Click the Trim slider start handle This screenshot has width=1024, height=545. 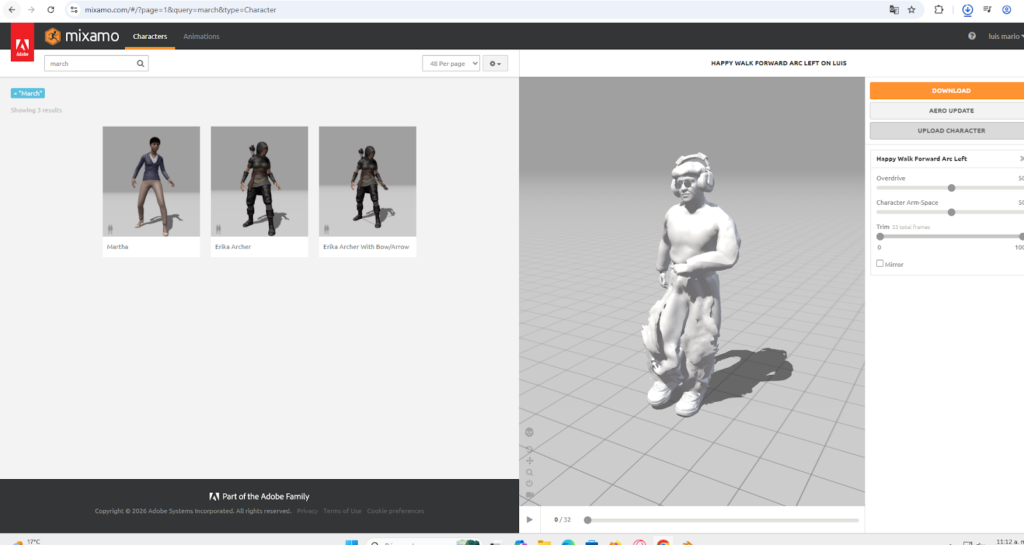(x=880, y=236)
